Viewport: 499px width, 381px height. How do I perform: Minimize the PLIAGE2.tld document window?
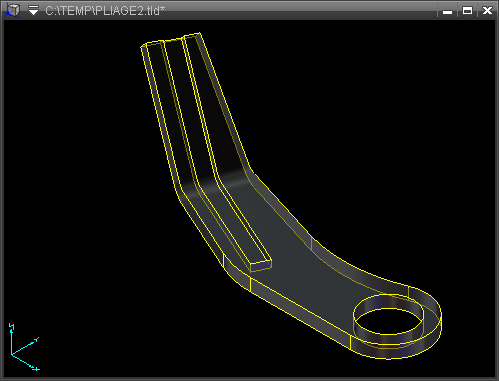click(447, 11)
